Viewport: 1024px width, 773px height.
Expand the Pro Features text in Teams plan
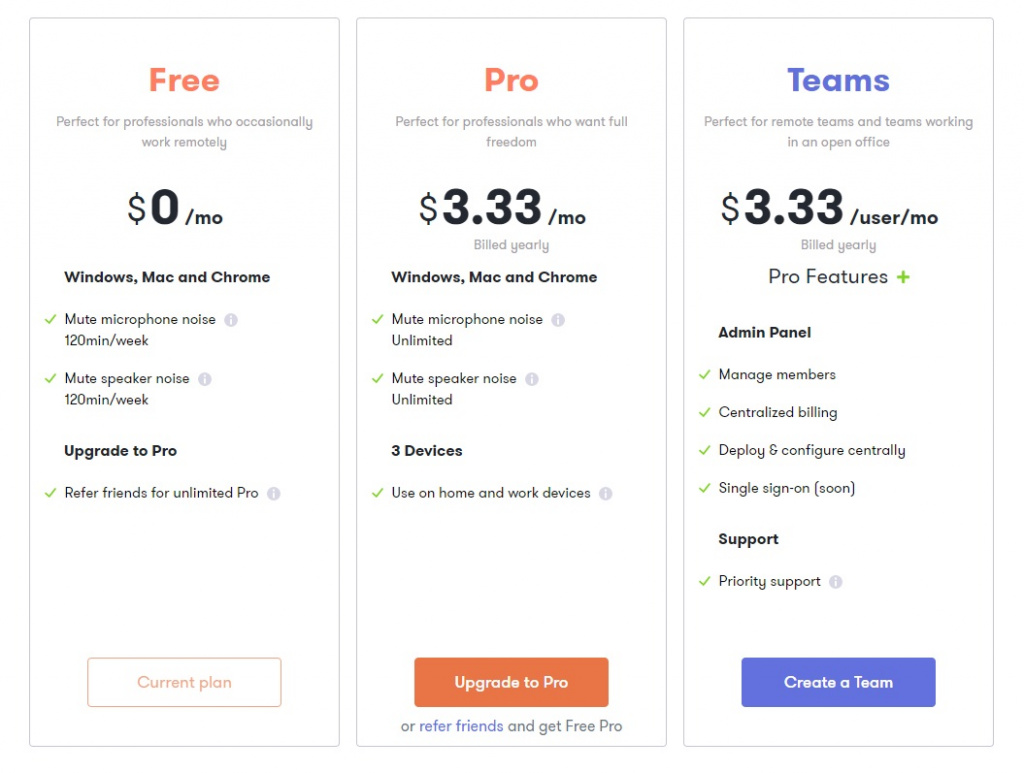[x=828, y=277]
